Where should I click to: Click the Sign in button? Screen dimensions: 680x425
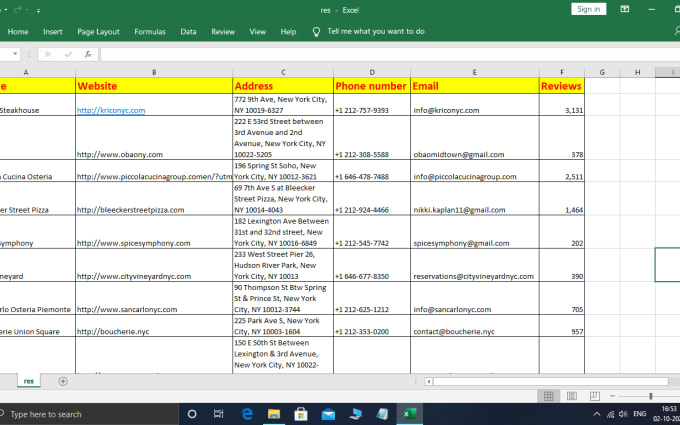click(x=588, y=9)
